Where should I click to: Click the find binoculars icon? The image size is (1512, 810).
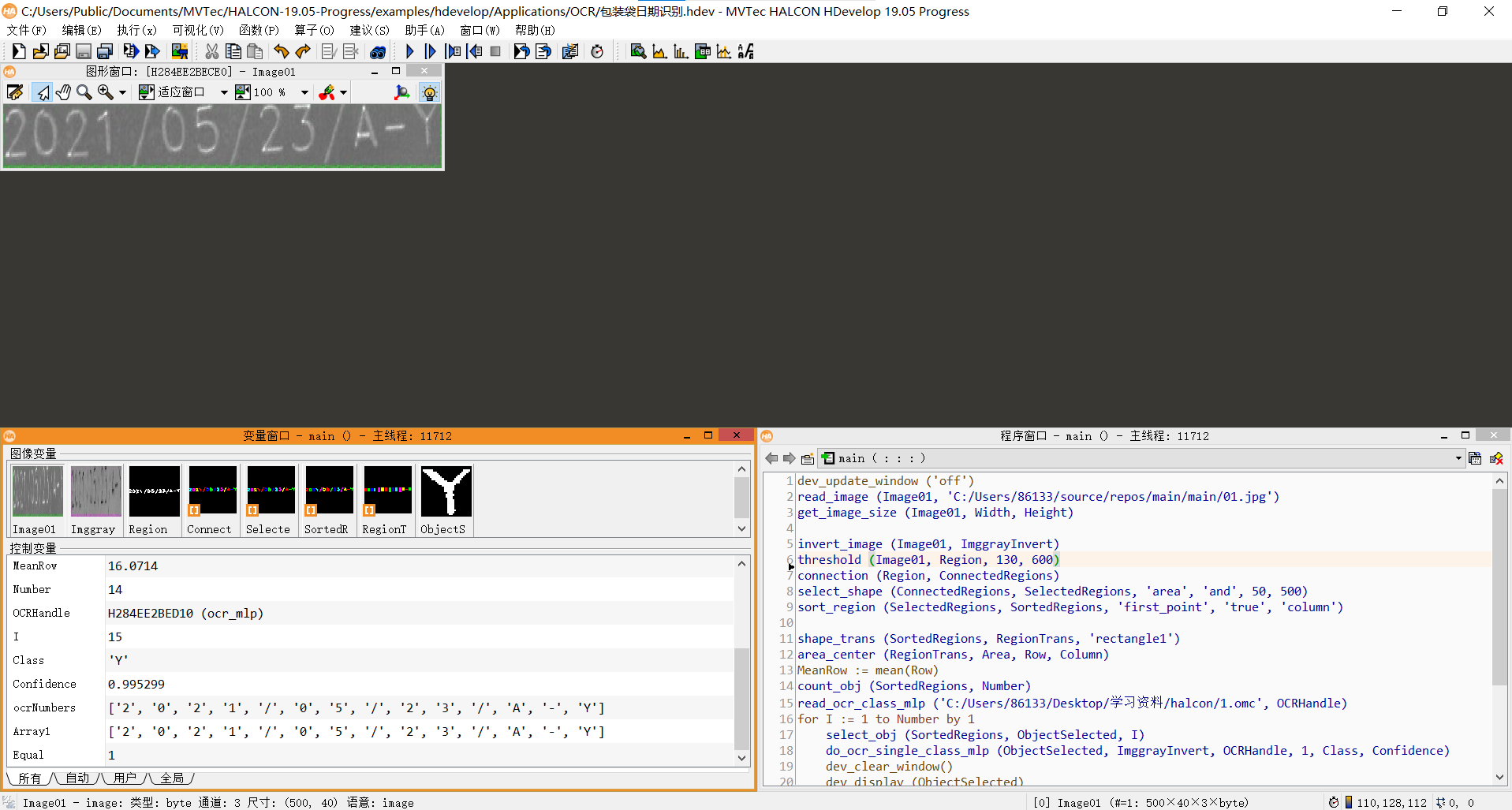[x=378, y=51]
